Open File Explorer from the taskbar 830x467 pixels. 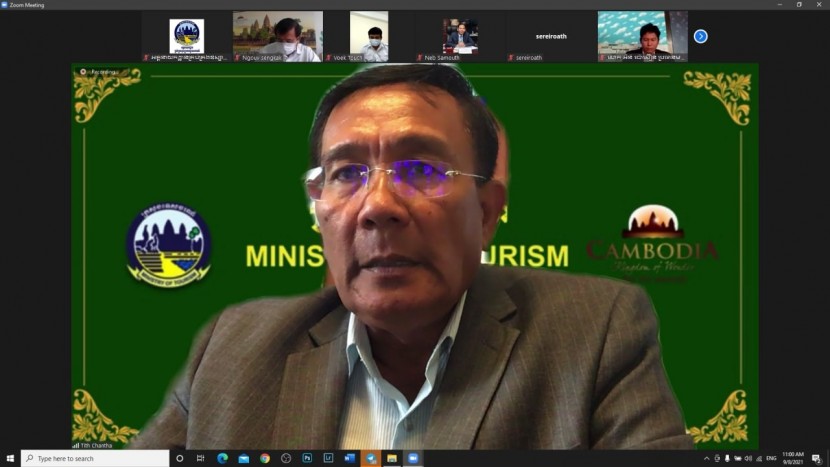pyautogui.click(x=392, y=458)
